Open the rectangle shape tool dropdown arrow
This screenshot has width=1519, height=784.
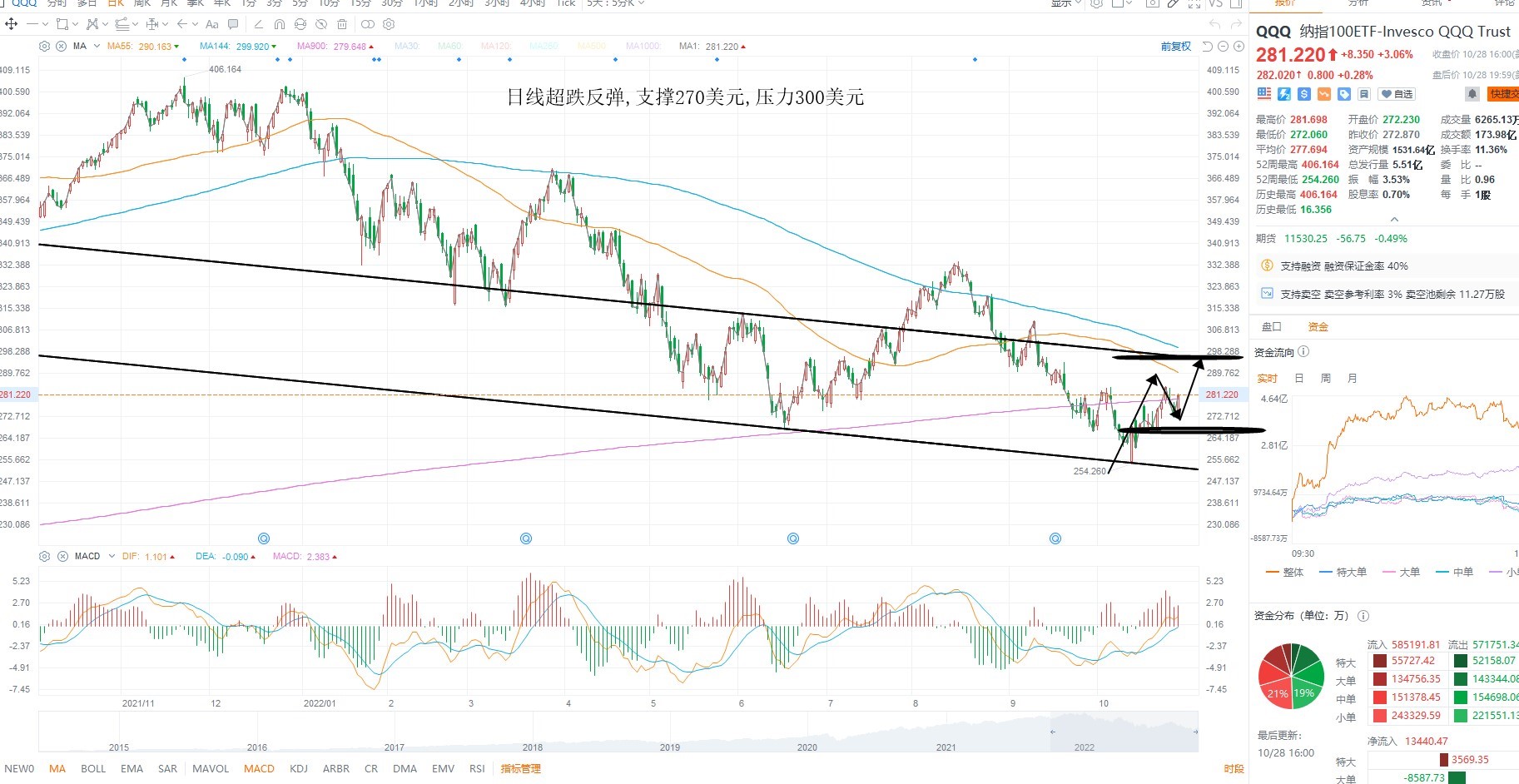click(75, 24)
